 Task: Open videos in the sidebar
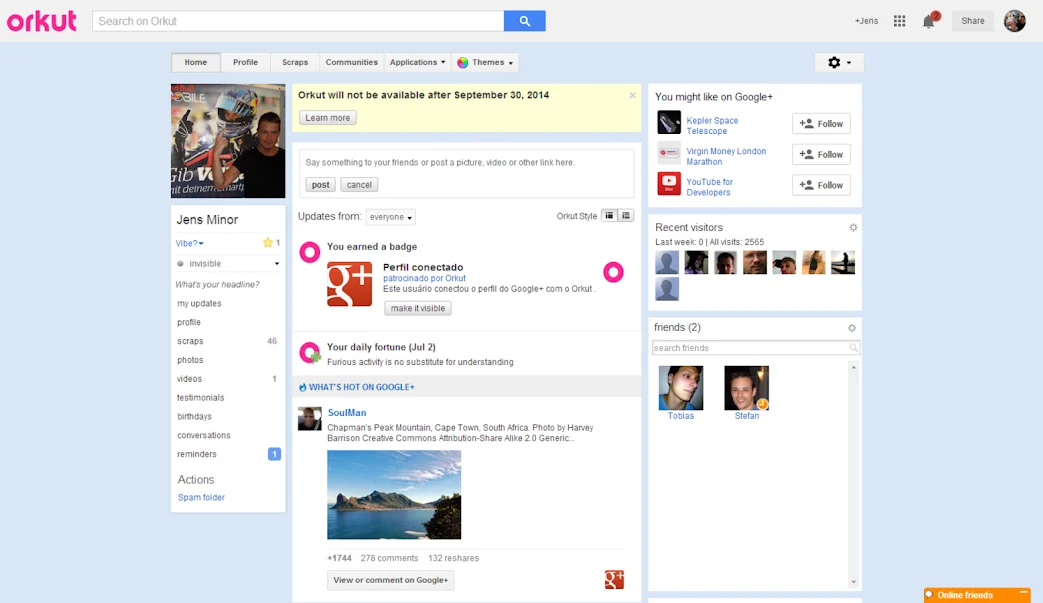point(190,379)
